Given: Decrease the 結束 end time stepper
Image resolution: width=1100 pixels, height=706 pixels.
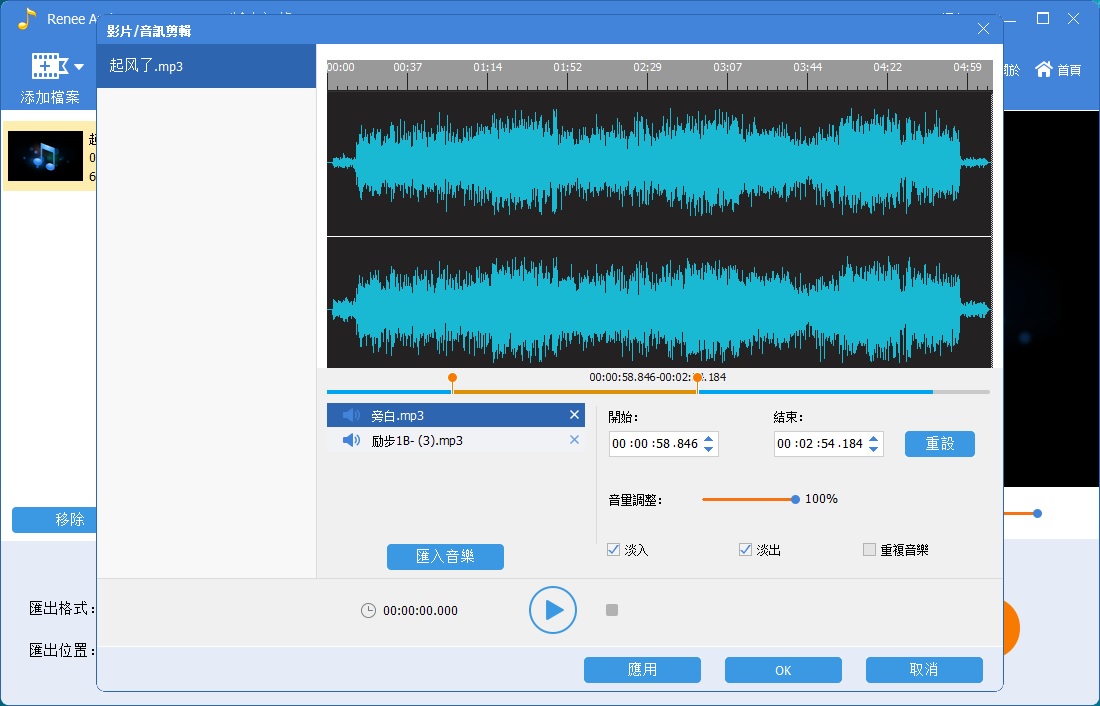Looking at the screenshot, I should [874, 449].
